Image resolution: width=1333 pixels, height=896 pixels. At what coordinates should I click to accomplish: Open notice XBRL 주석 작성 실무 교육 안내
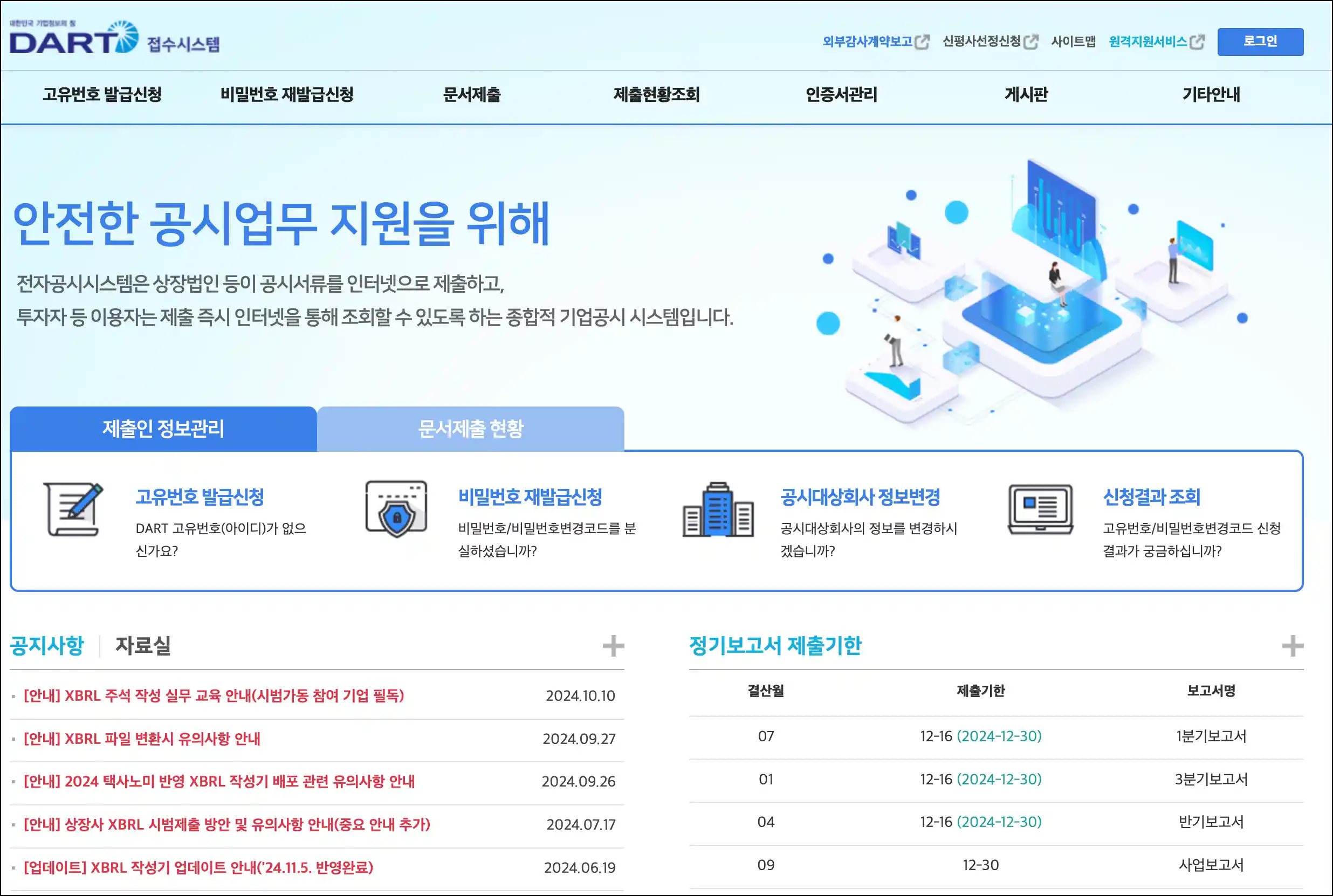click(x=214, y=695)
